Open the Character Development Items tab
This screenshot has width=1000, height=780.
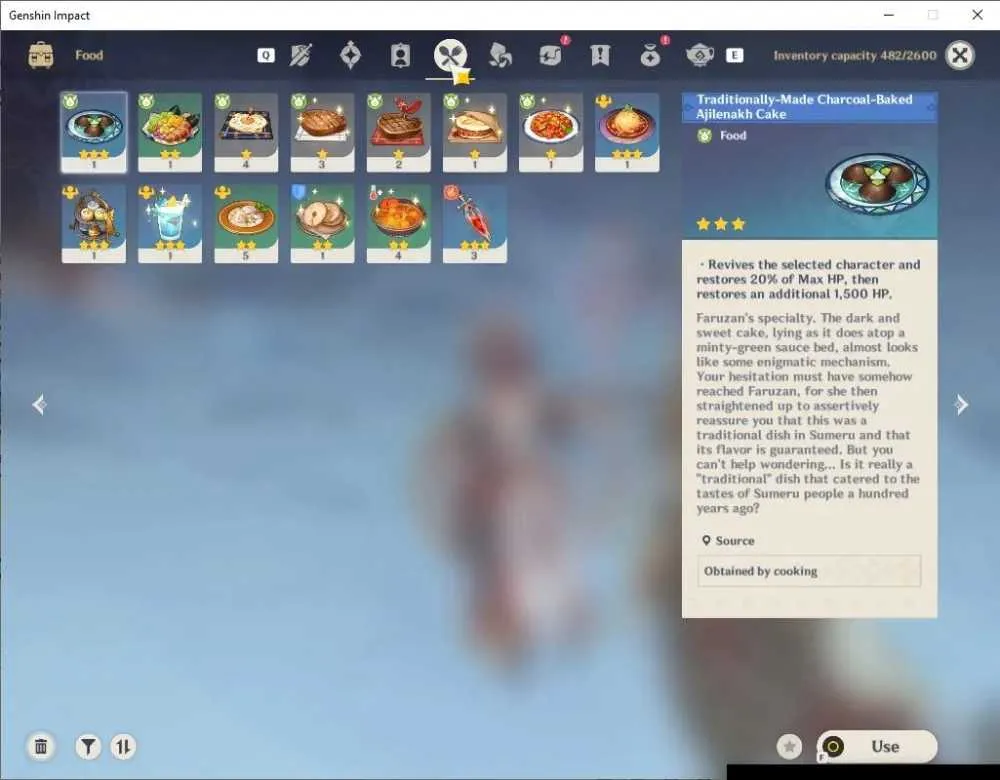click(x=400, y=55)
